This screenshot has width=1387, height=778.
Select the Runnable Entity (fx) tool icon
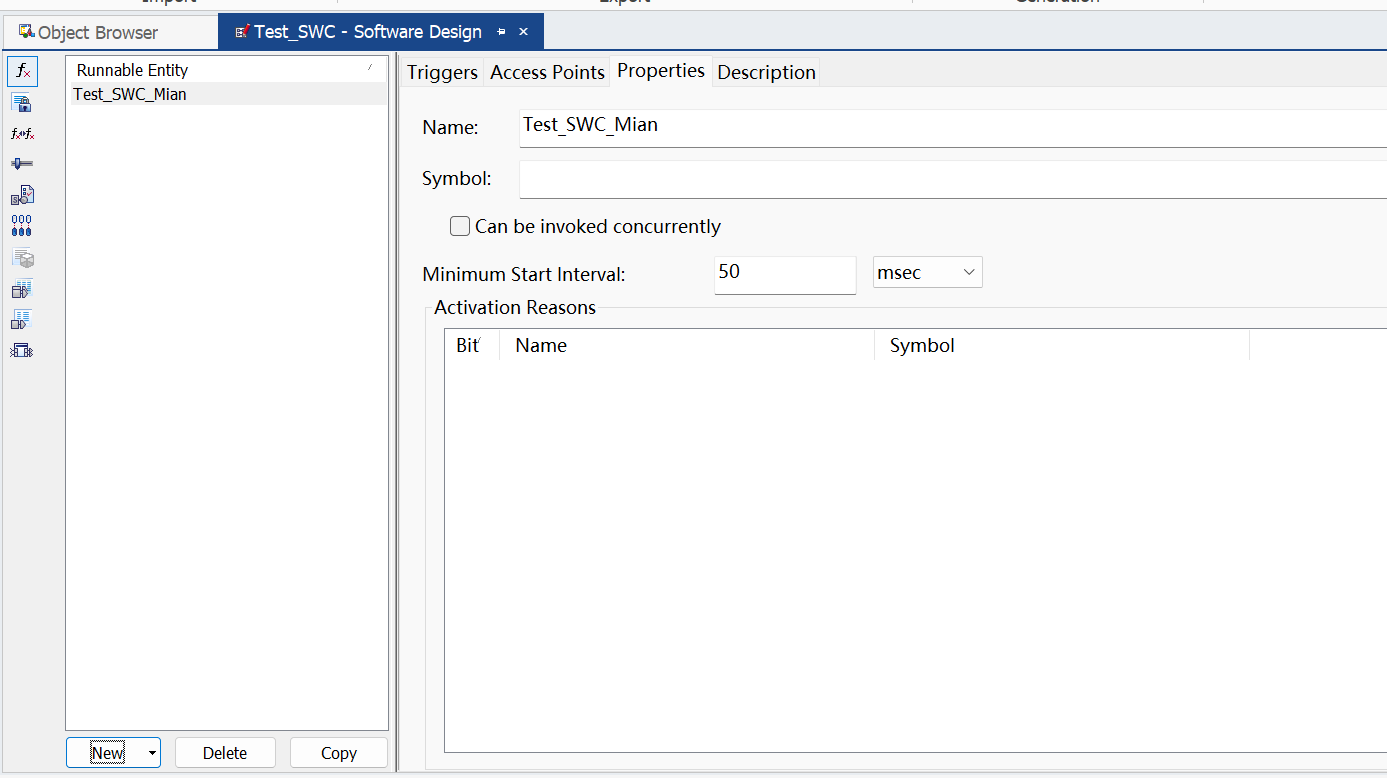click(21, 71)
